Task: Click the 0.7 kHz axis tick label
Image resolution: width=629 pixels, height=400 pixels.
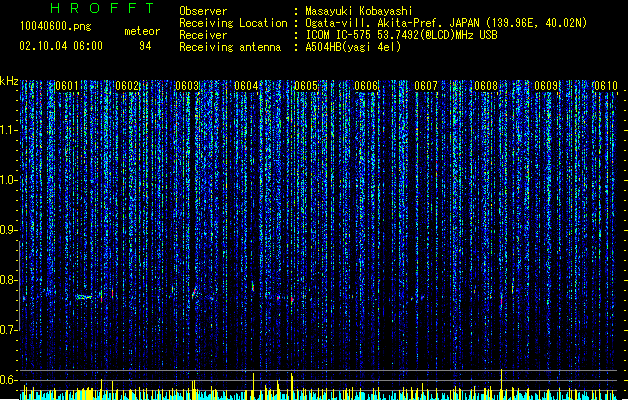Action: 9,330
